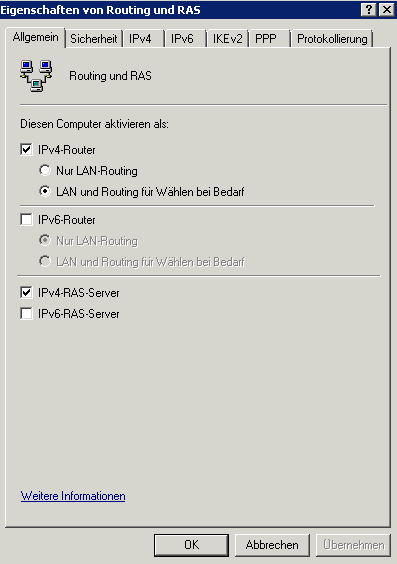Confirm with the OK button
Image resolution: width=397 pixels, height=564 pixels.
pyautogui.click(x=191, y=545)
